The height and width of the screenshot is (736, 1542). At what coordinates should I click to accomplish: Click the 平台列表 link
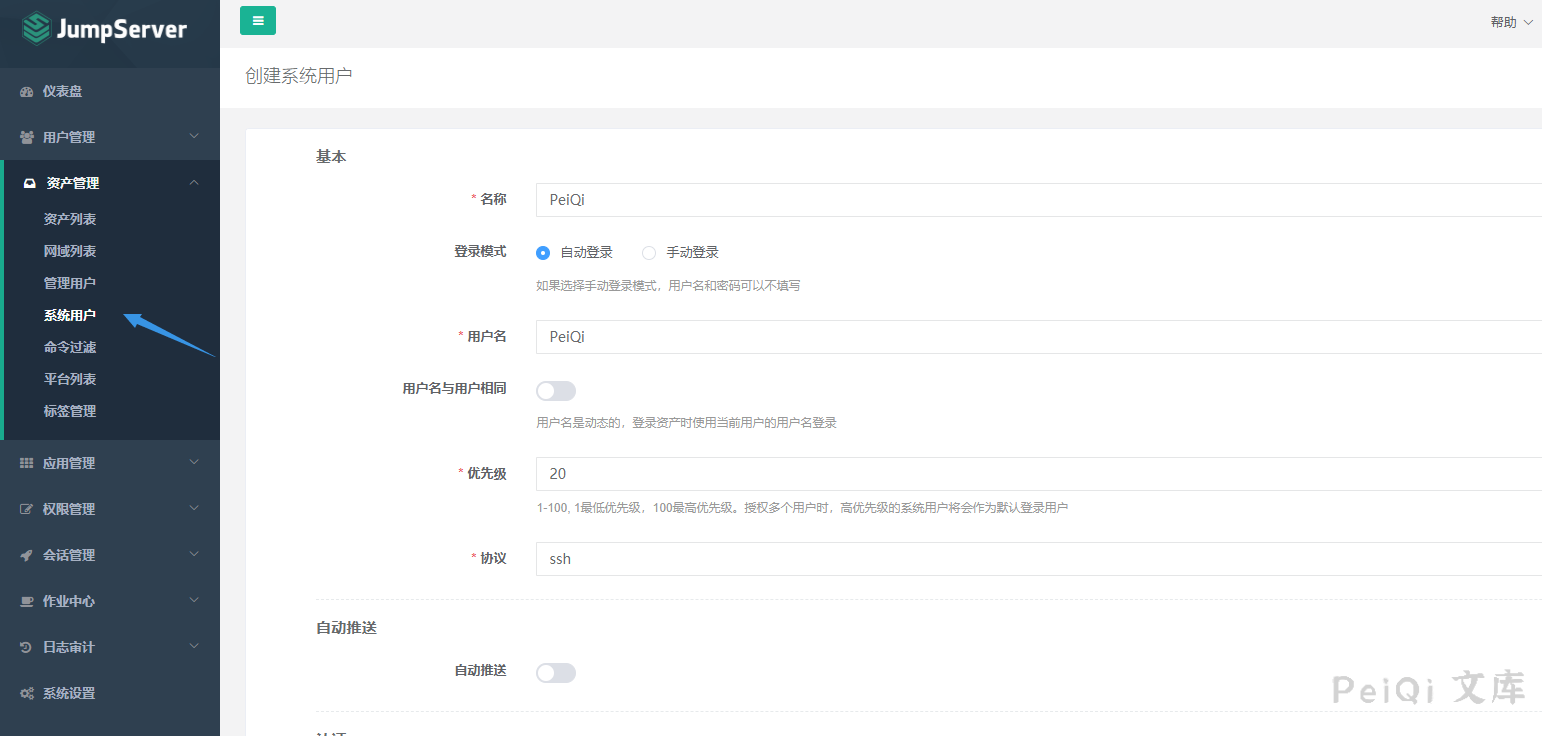69,378
